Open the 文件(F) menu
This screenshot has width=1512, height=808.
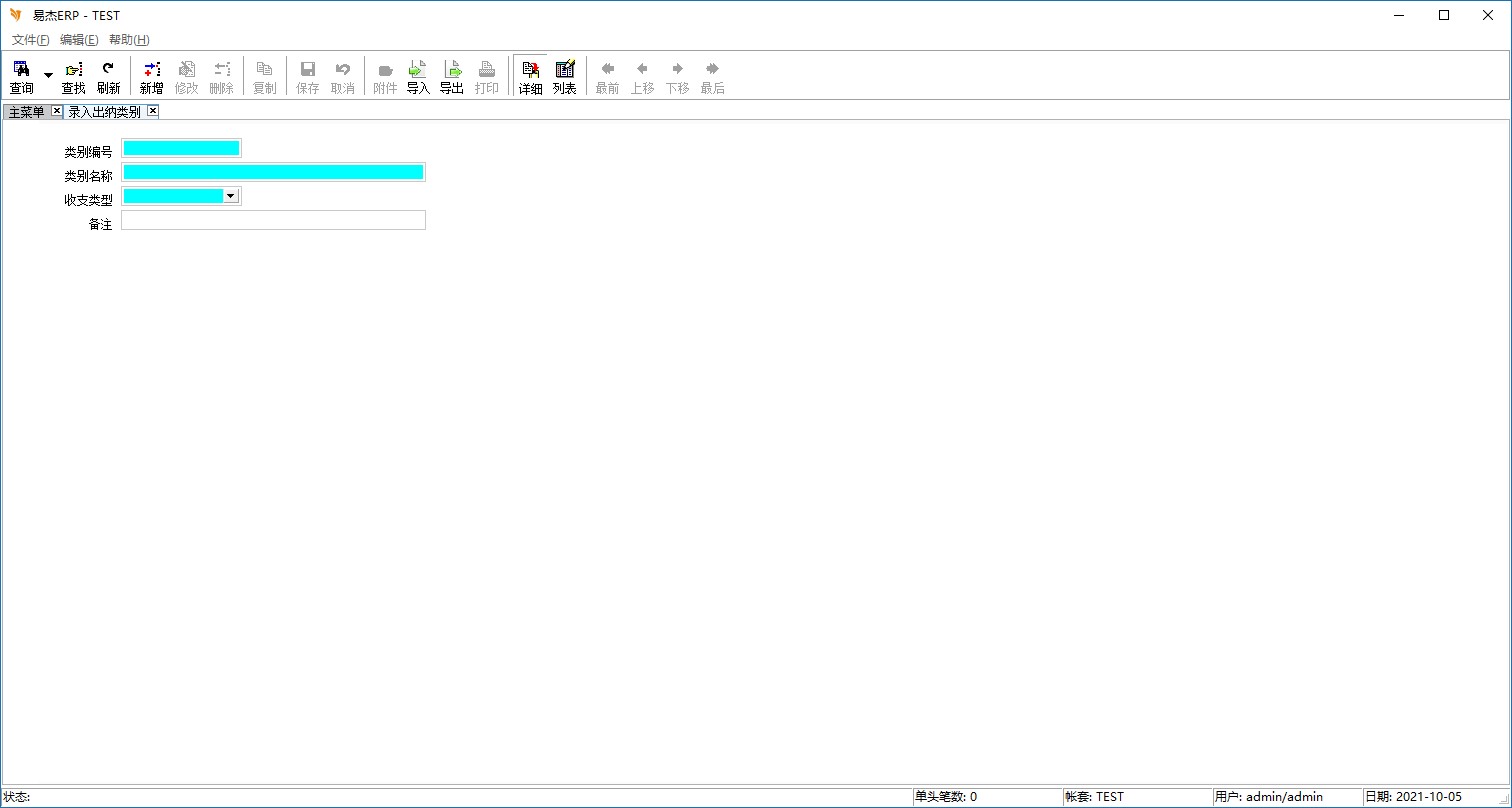click(30, 40)
